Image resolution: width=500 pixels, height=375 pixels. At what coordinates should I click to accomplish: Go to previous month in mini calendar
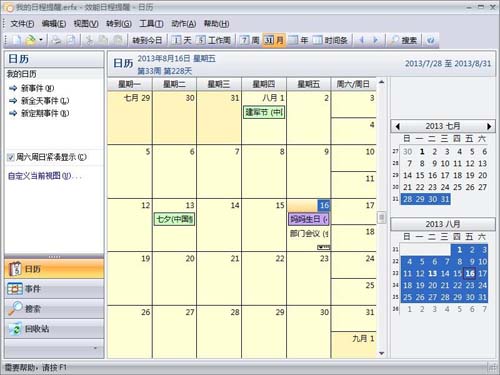point(397,126)
